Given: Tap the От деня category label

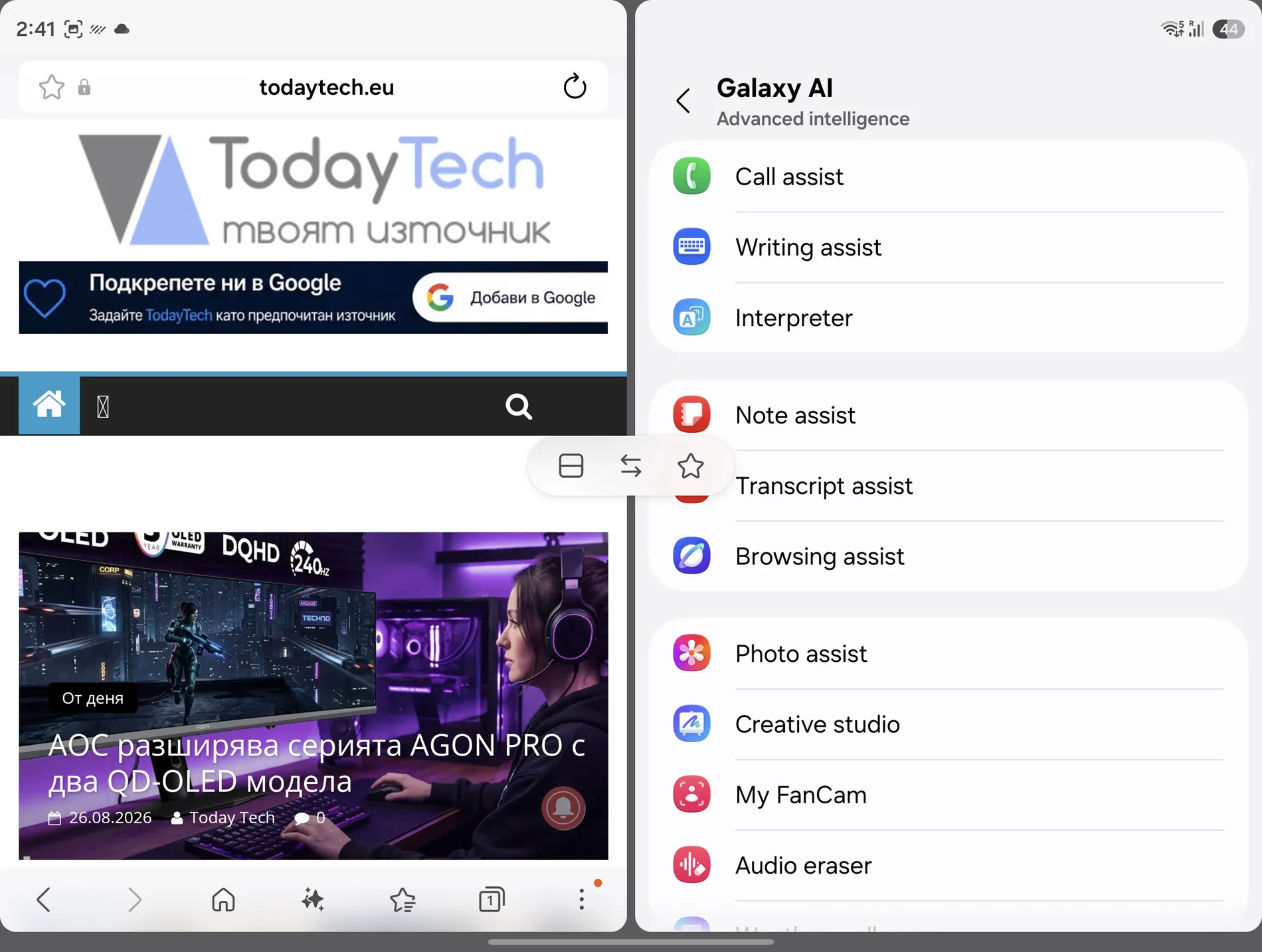Looking at the screenshot, I should click(93, 698).
